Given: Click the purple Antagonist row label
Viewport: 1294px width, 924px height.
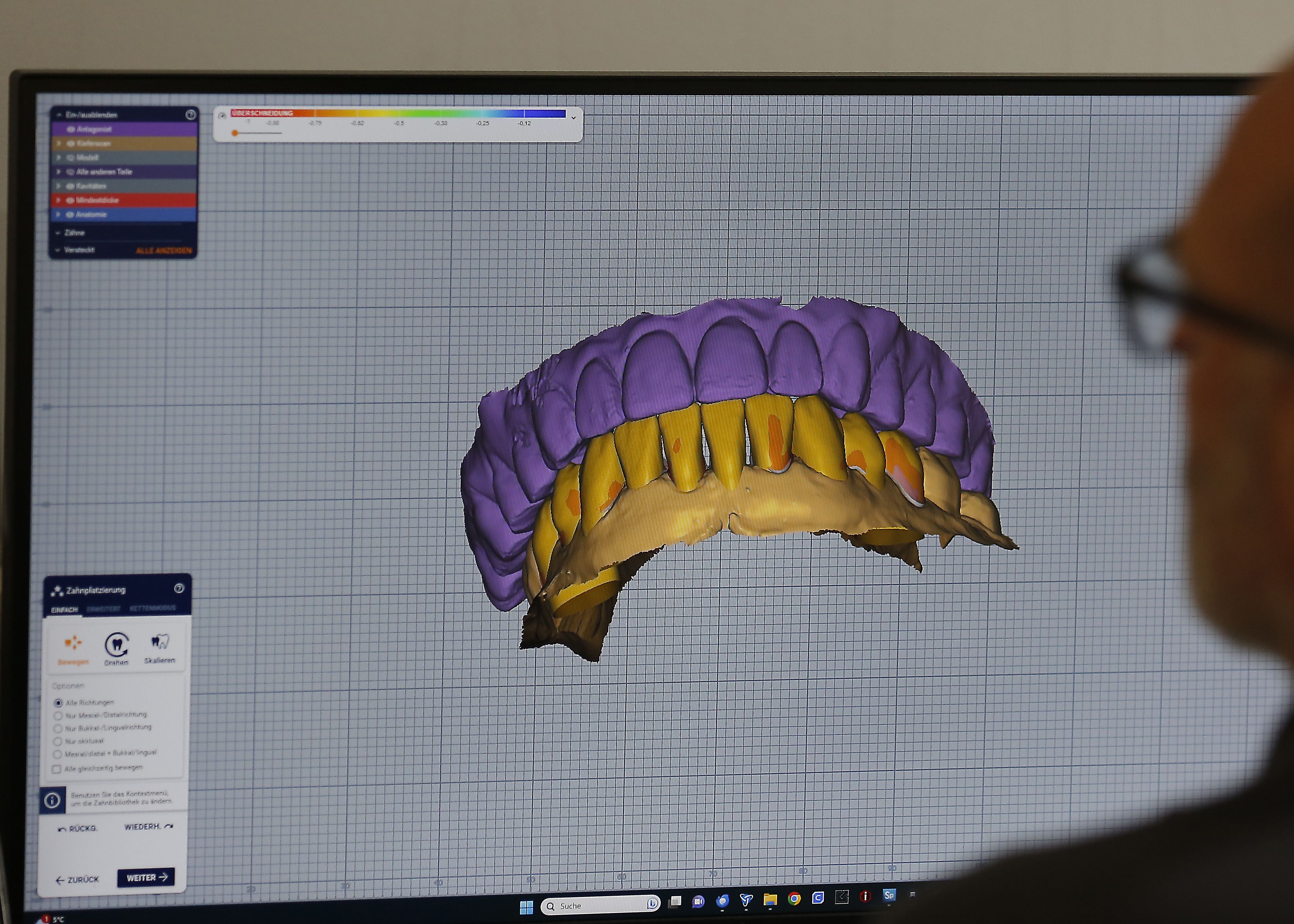Looking at the screenshot, I should pyautogui.click(x=95, y=129).
